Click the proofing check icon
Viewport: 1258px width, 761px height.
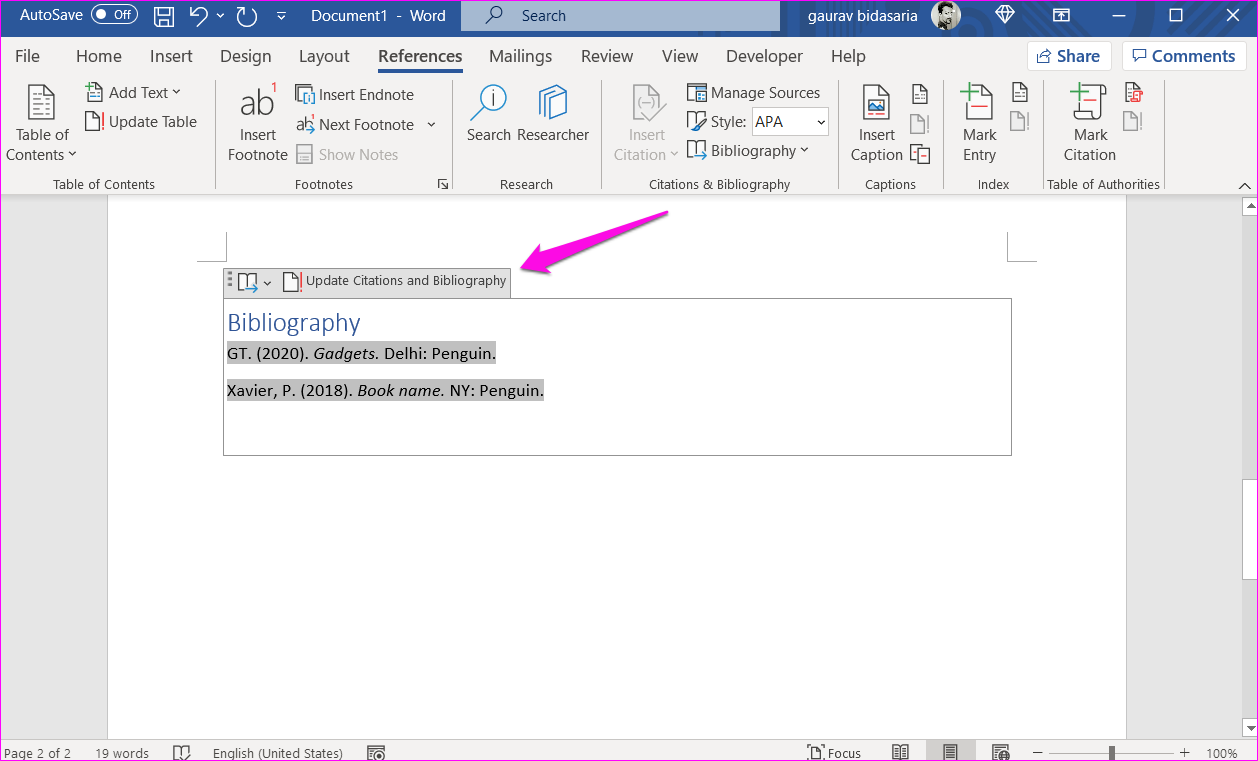[182, 752]
